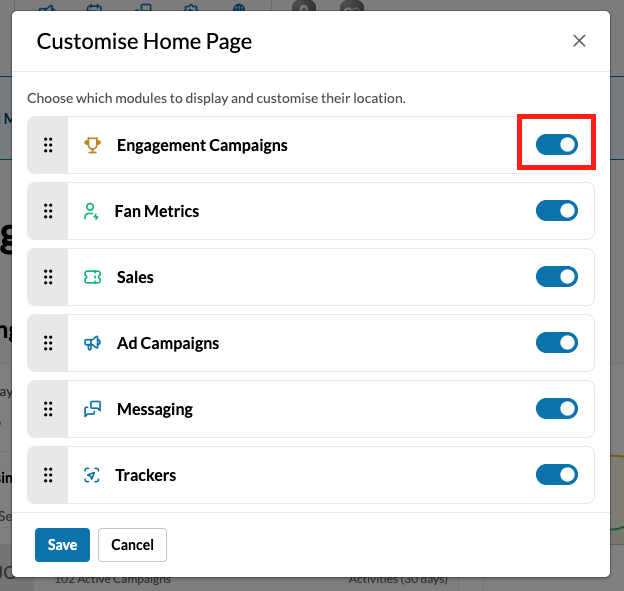Close the Customise Home Page dialog
This screenshot has height=591, width=624.
pos(579,41)
